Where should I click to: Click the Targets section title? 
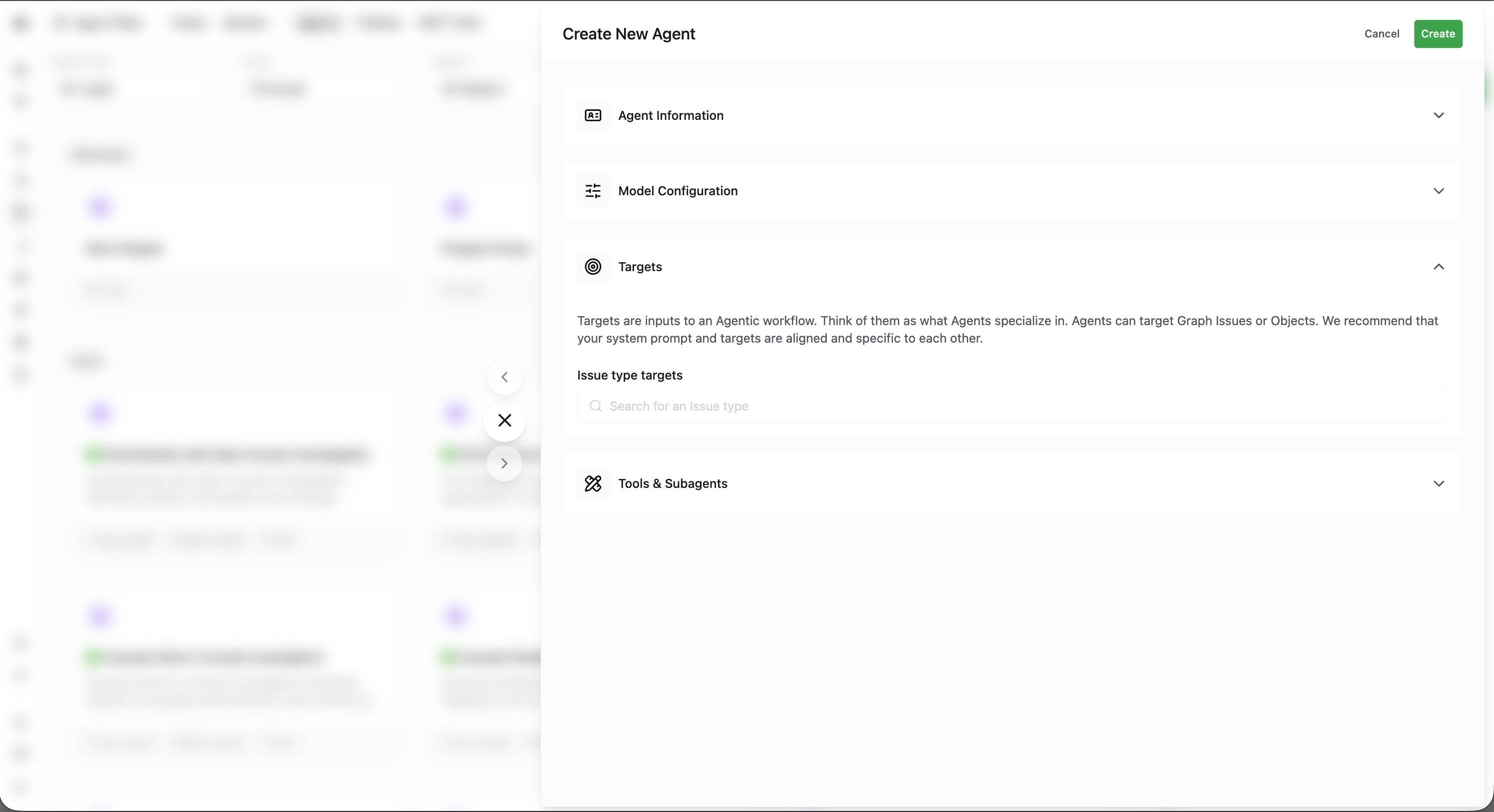click(x=640, y=267)
